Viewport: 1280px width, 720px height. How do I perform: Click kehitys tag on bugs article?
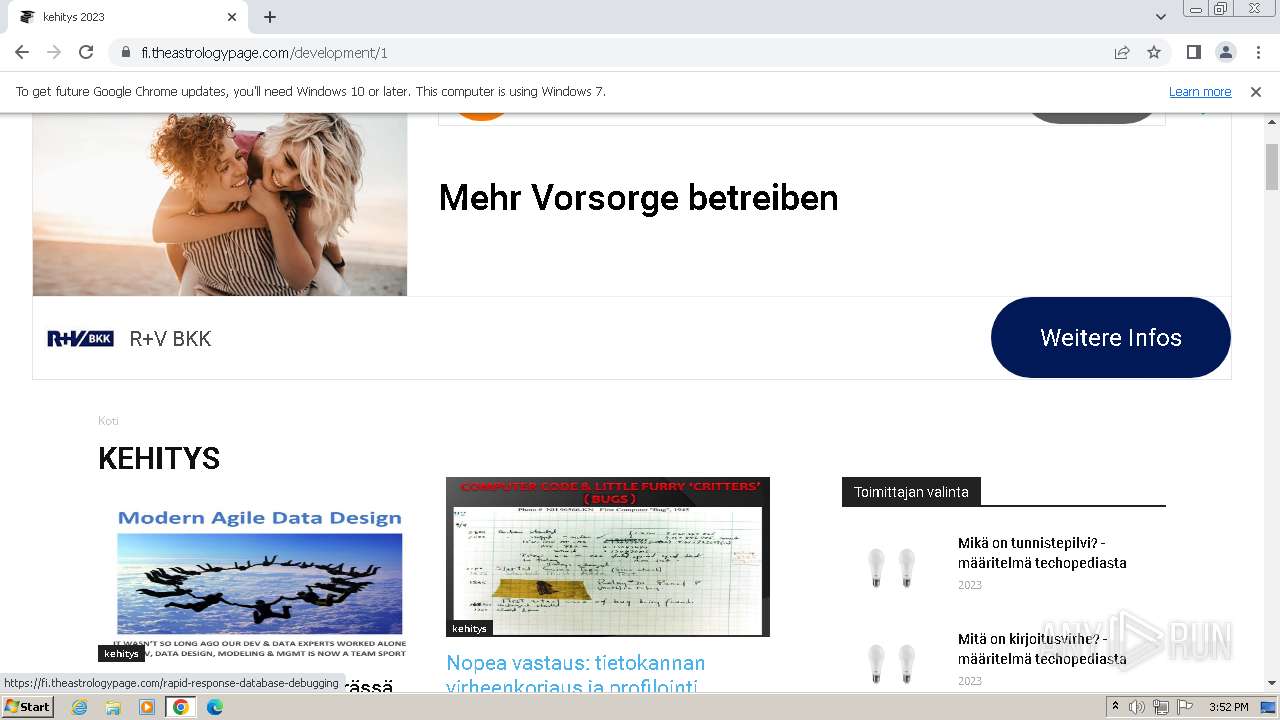[469, 628]
